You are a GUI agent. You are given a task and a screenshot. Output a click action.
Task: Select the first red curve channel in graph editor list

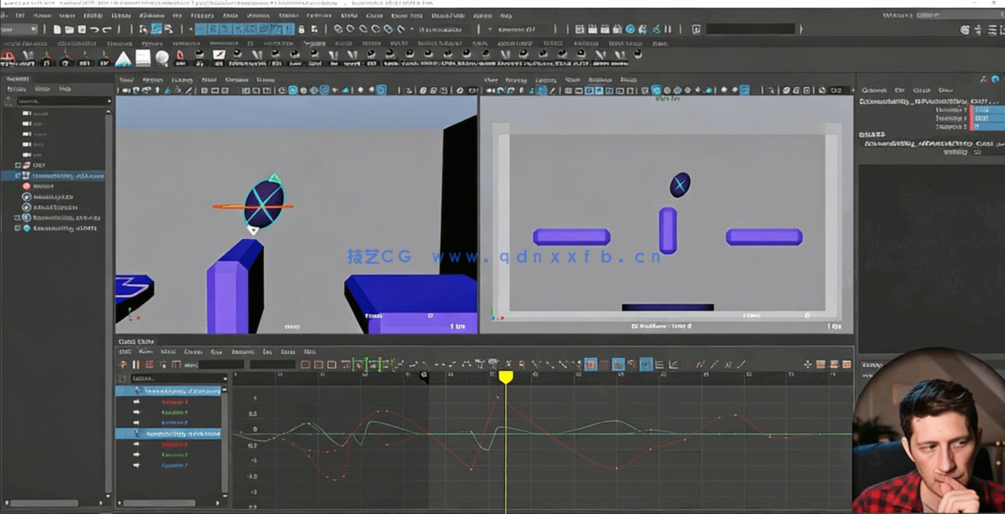[x=174, y=402]
